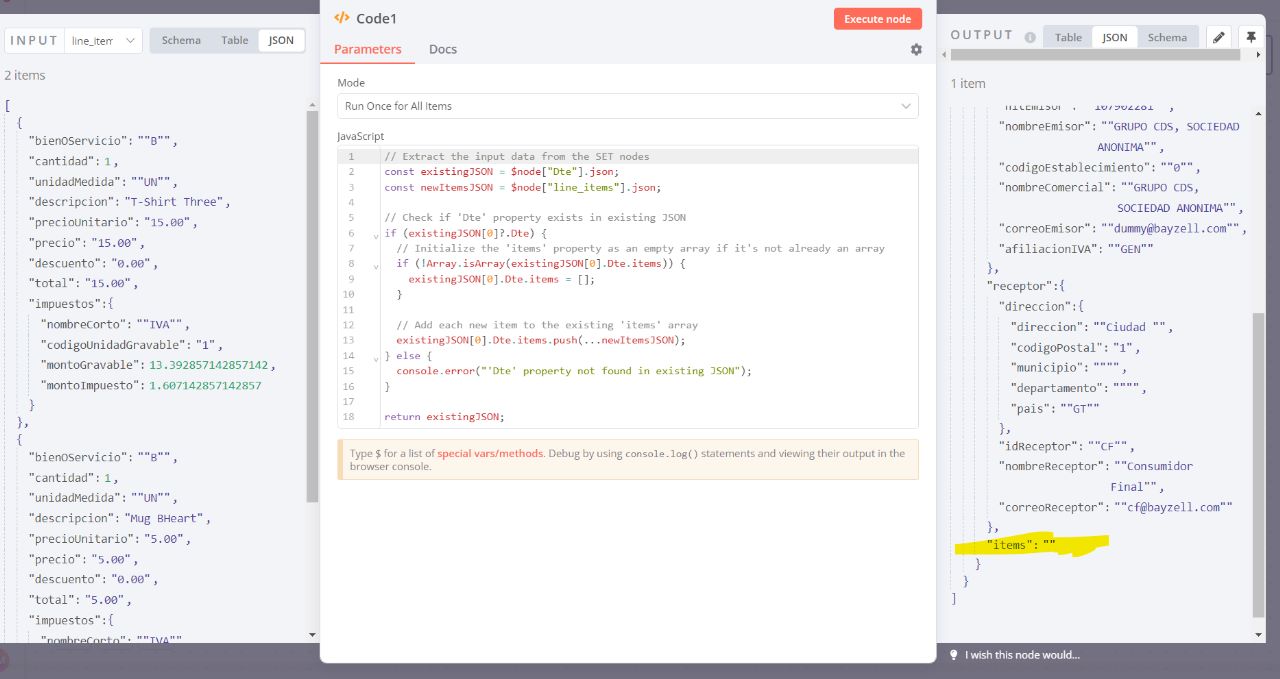Open the Mode dropdown
Screen dimensions: 1280x679
(627, 106)
